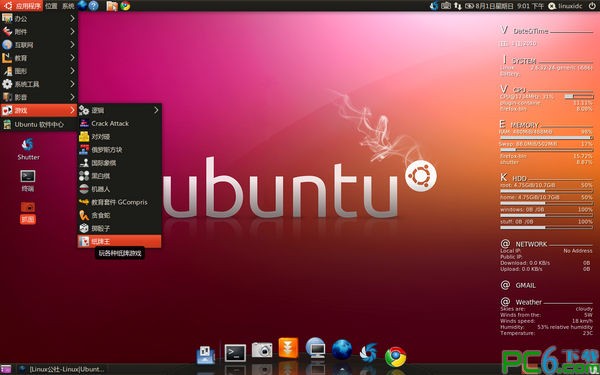Screen dimensions: 600x375
Task: Select the highlighted 游戏 Games menu entry
Action: [39, 111]
